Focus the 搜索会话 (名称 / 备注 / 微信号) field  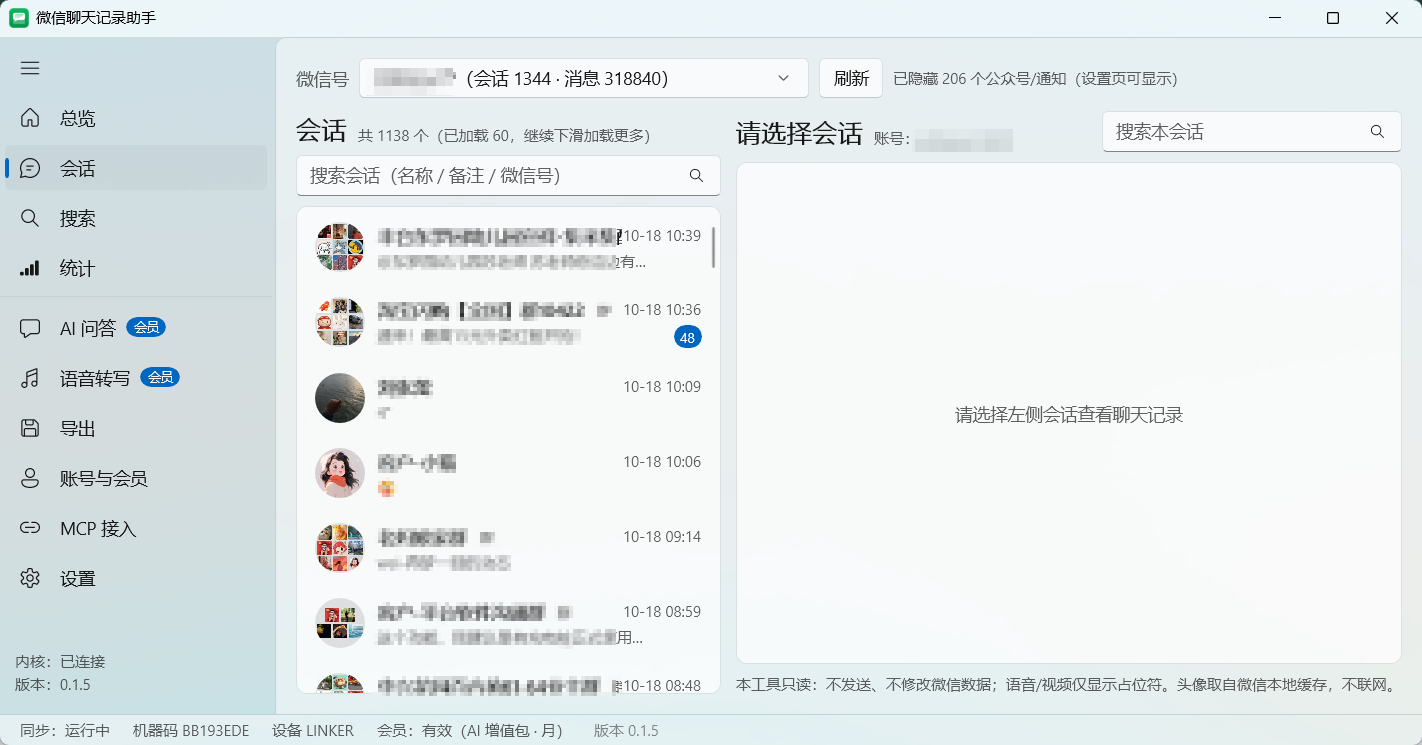508,176
